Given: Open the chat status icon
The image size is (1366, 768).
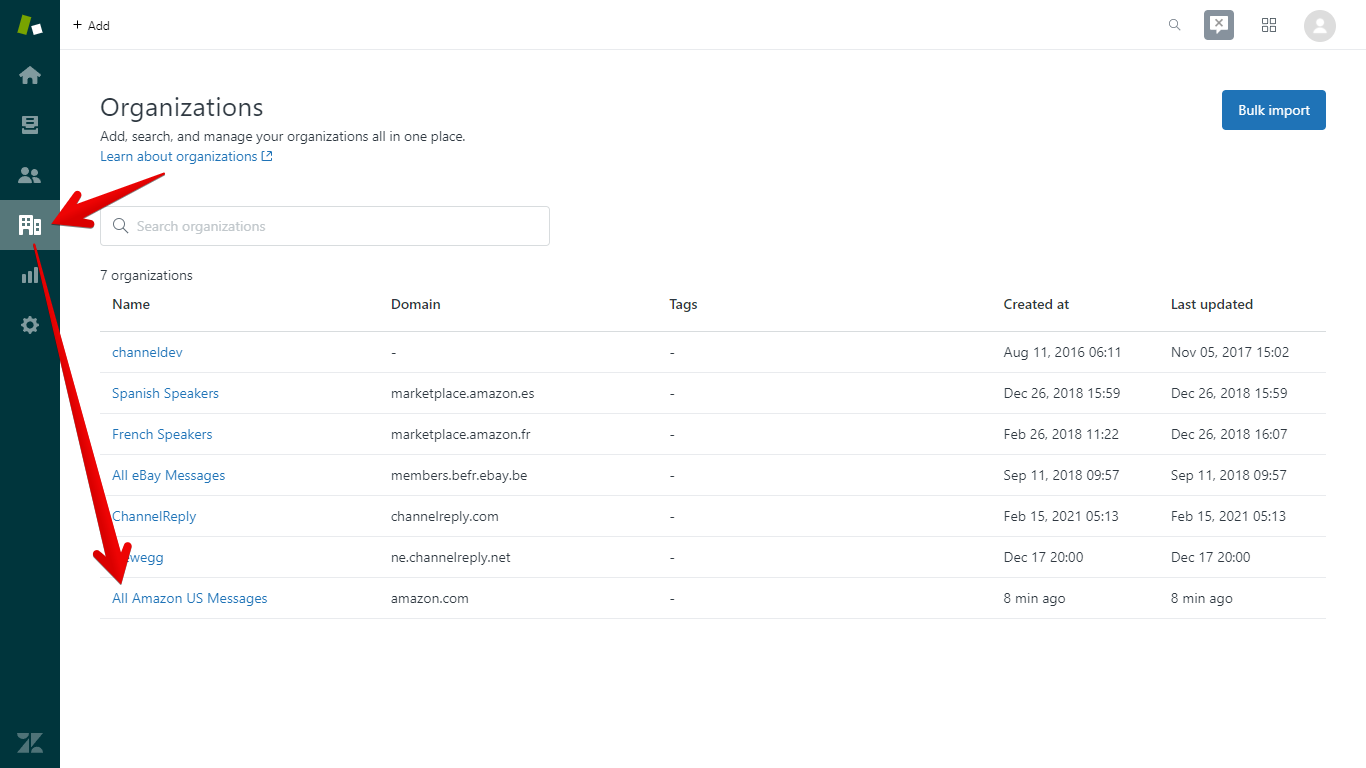Looking at the screenshot, I should [1219, 25].
